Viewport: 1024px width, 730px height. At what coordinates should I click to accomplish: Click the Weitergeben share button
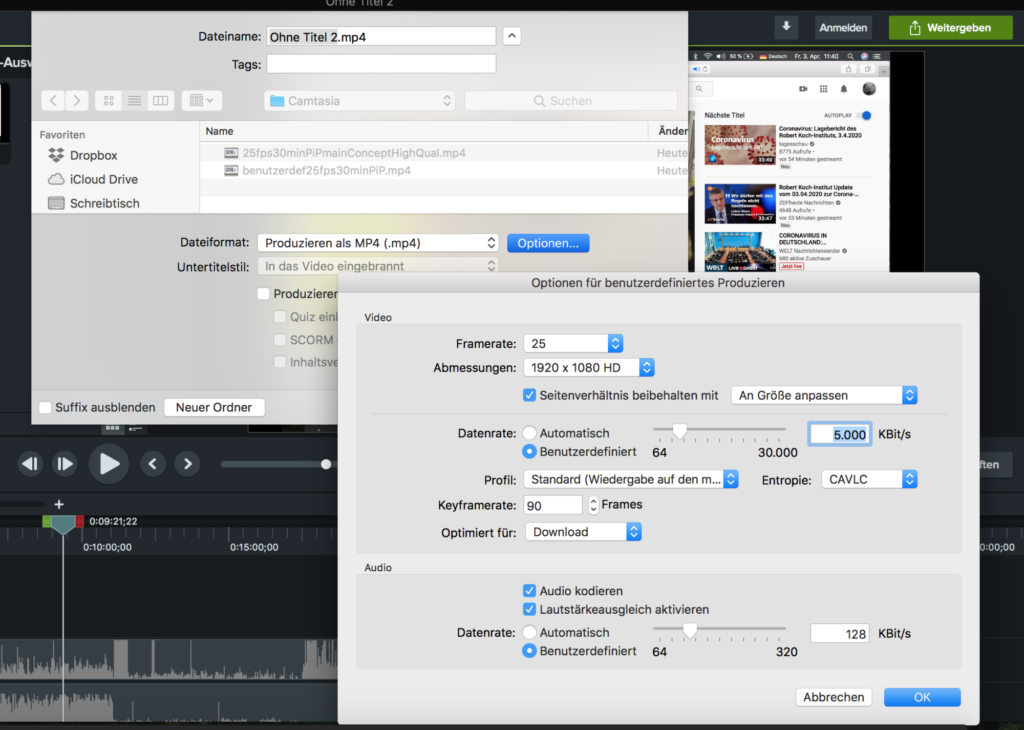(950, 27)
